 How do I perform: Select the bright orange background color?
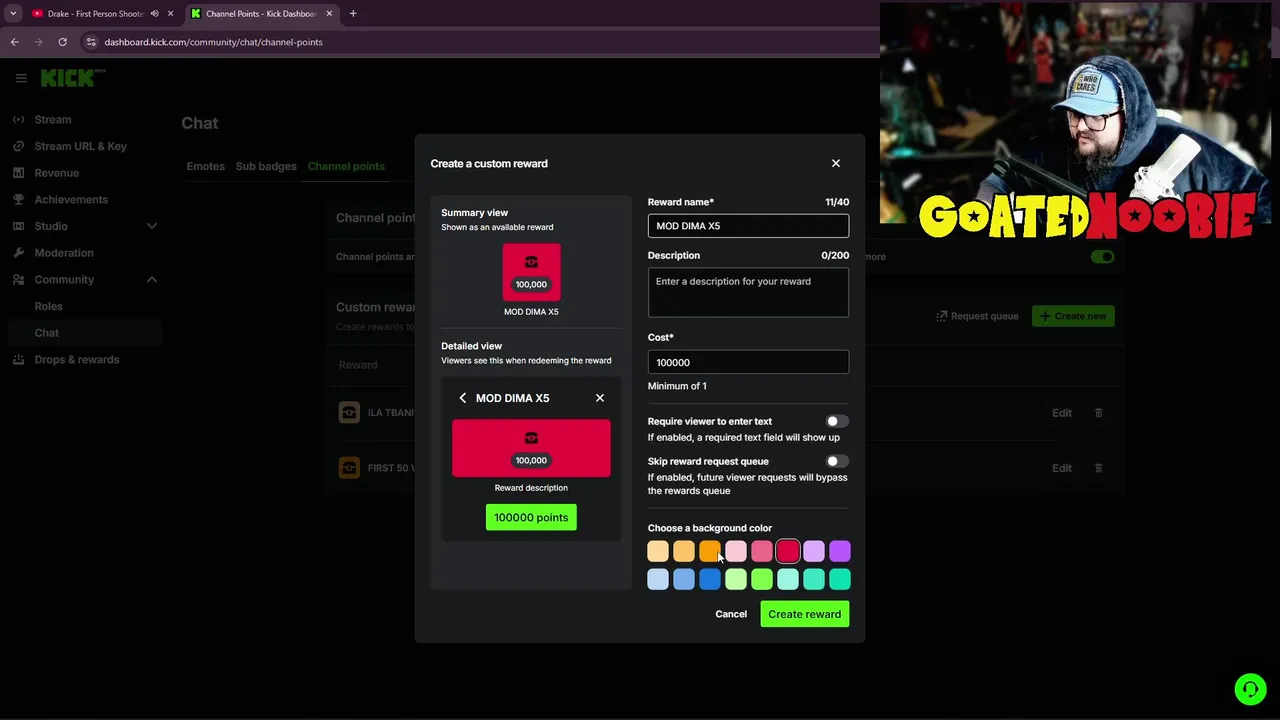[x=710, y=551]
